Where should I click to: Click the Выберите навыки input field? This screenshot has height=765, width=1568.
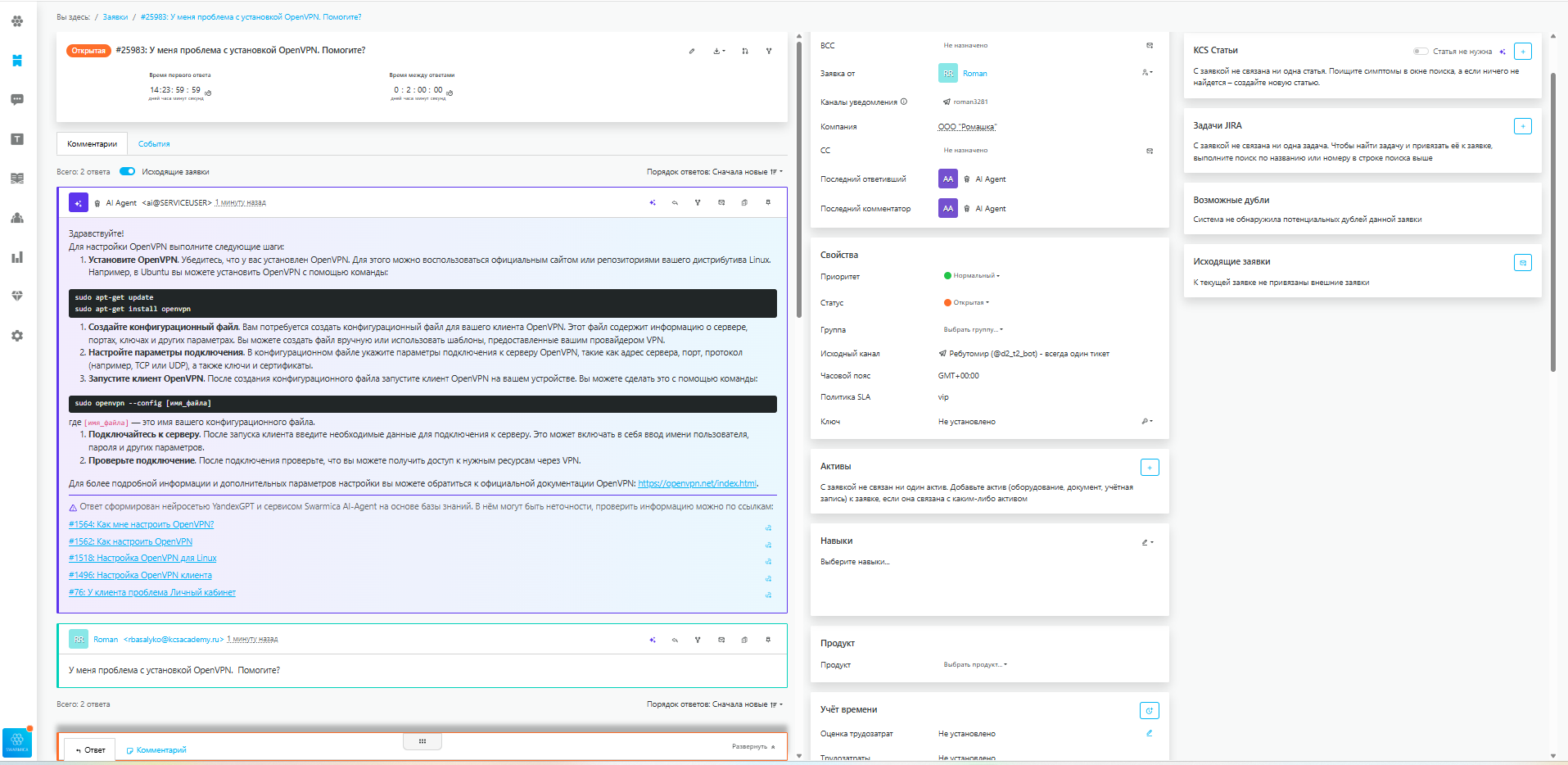[855, 562]
